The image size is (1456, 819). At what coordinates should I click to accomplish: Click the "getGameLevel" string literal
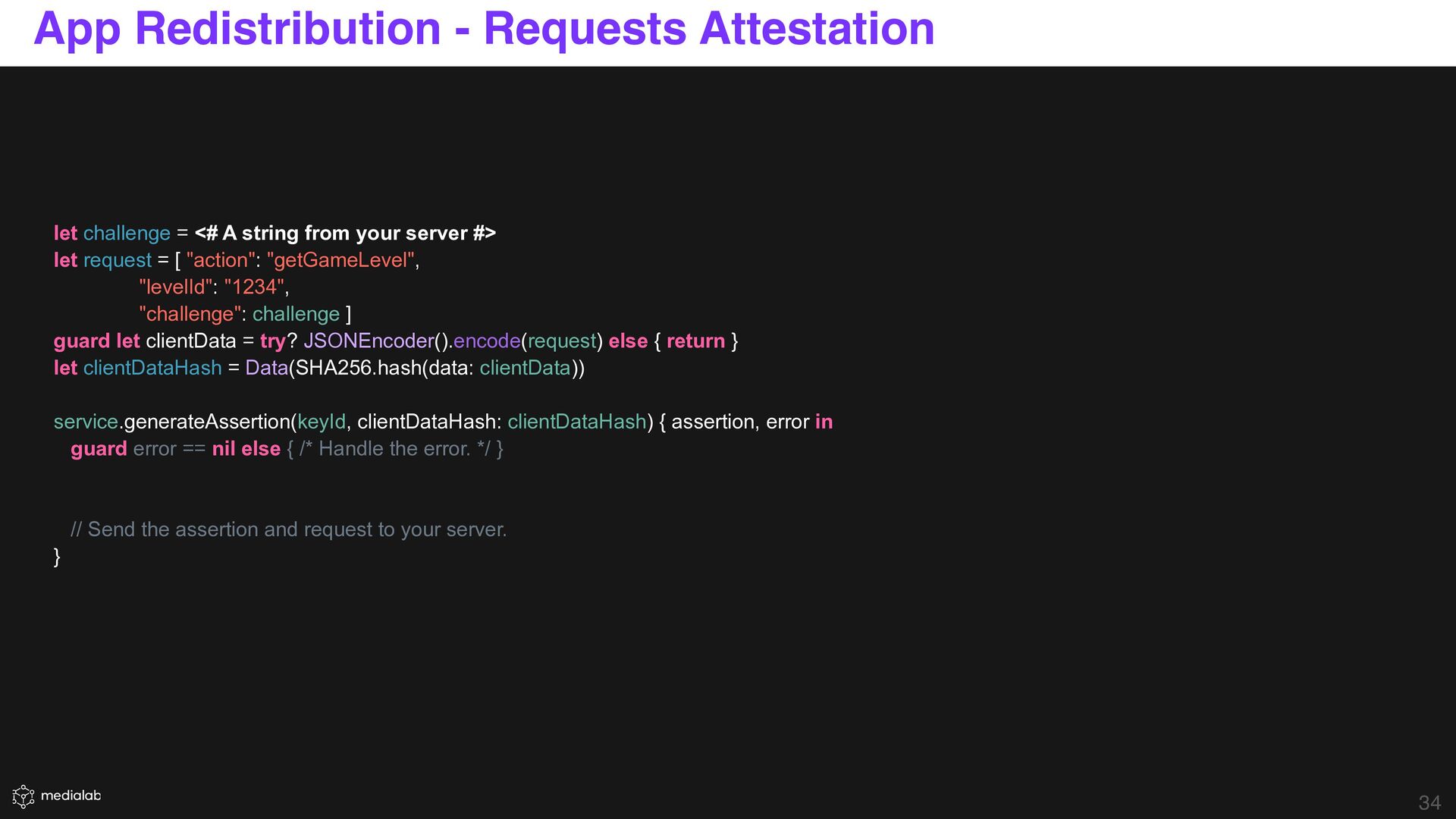(x=340, y=260)
